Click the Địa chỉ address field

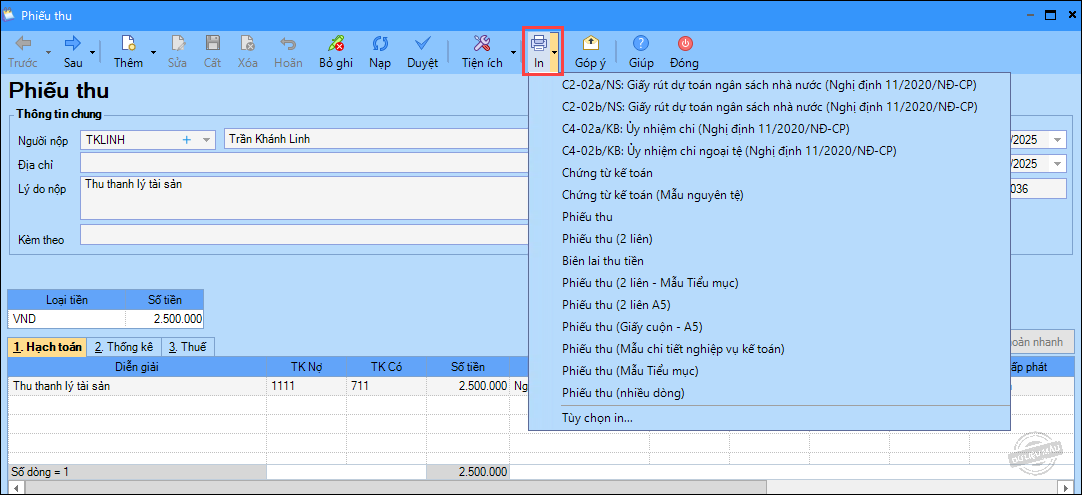coord(304,164)
